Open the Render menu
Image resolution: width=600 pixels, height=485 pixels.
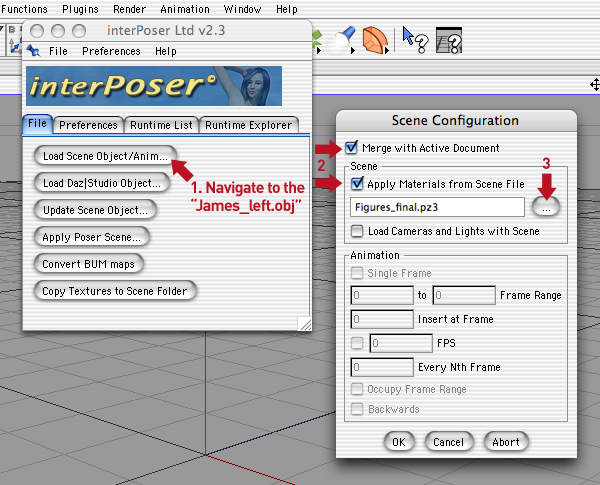129,9
